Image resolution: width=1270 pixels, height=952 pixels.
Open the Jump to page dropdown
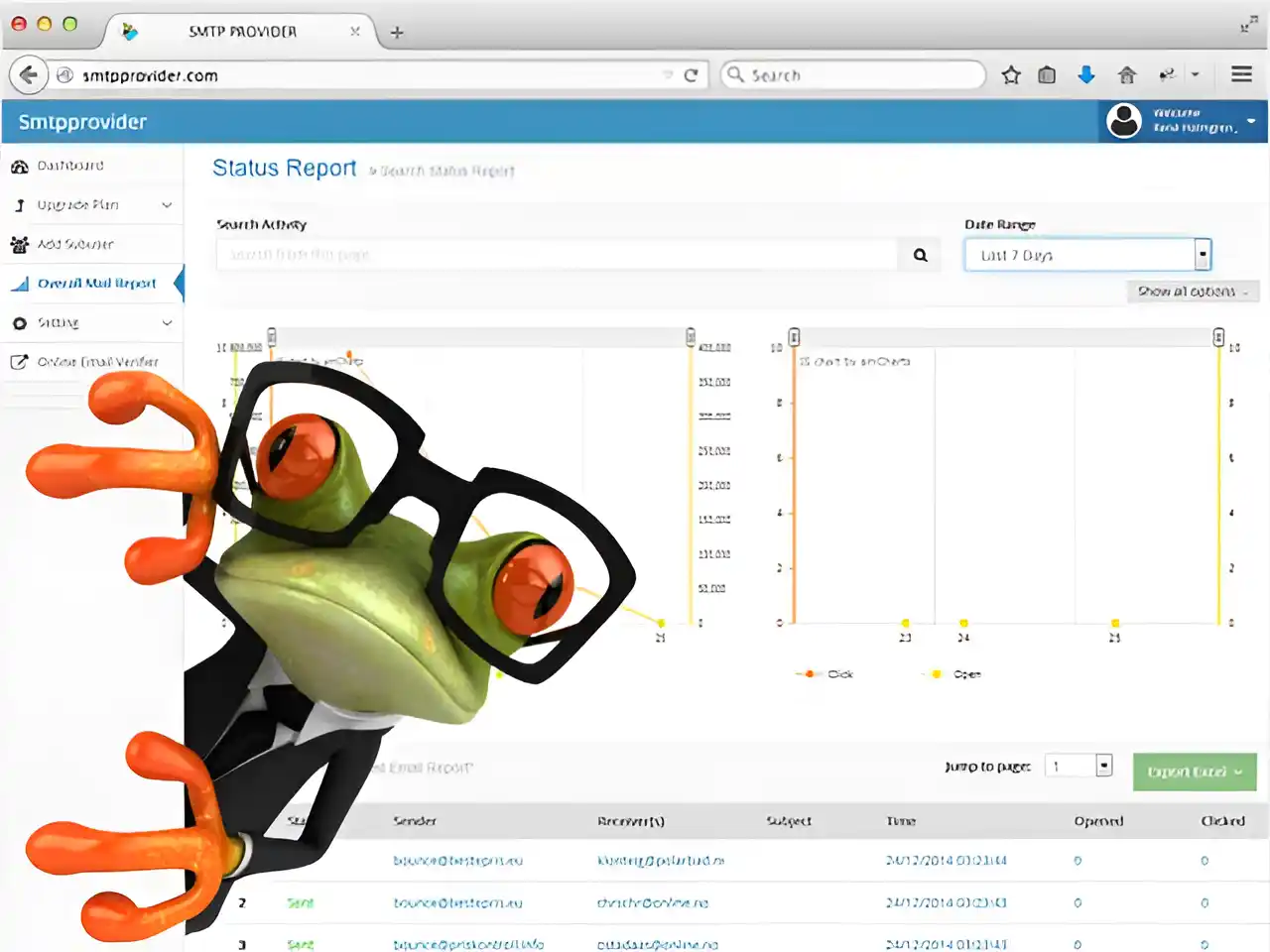coord(1079,766)
